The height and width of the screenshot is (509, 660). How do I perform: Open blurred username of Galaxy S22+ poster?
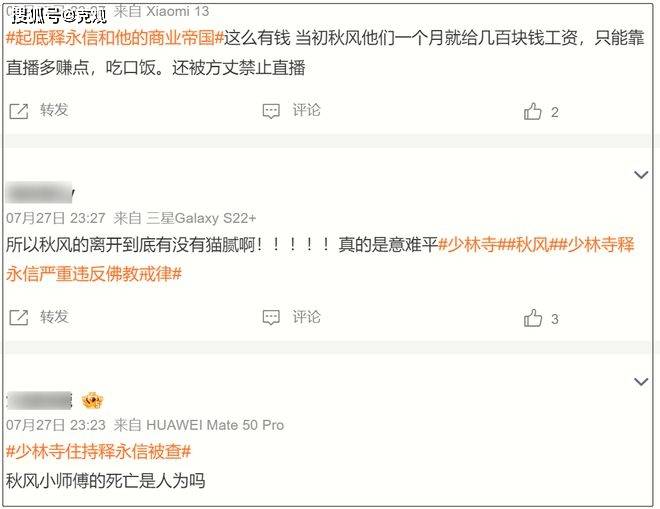tap(40, 193)
